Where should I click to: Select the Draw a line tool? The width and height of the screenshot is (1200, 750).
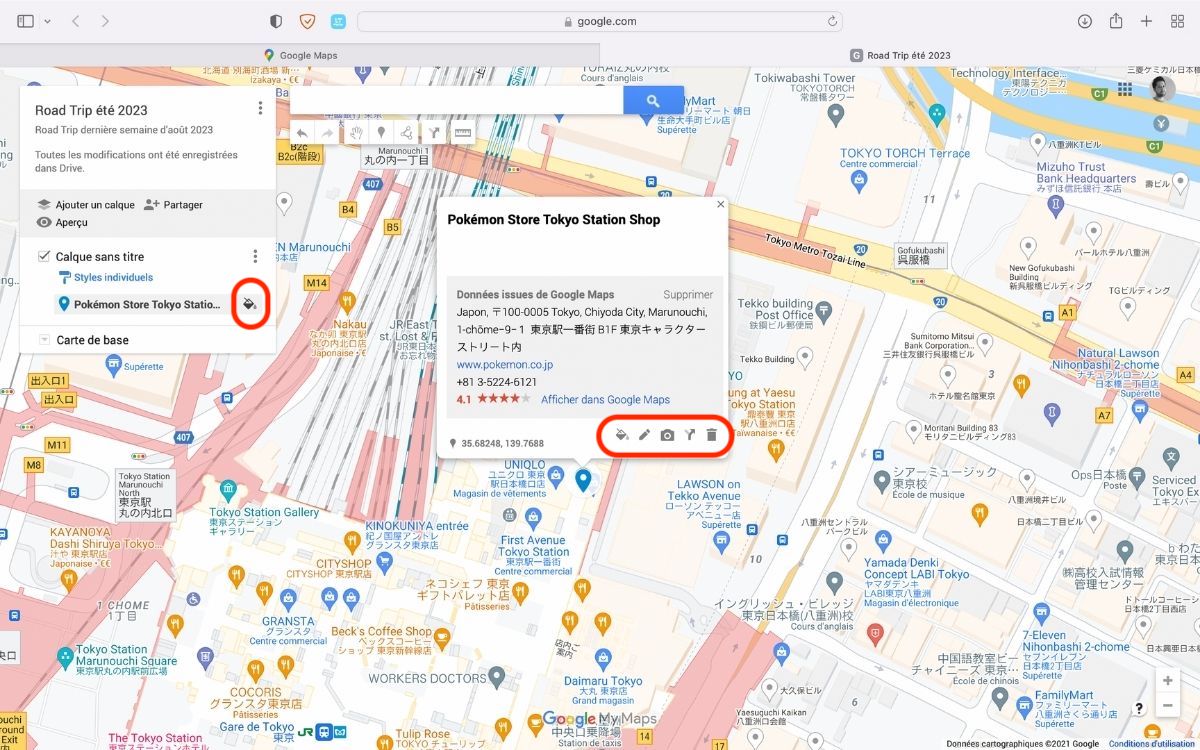point(406,132)
